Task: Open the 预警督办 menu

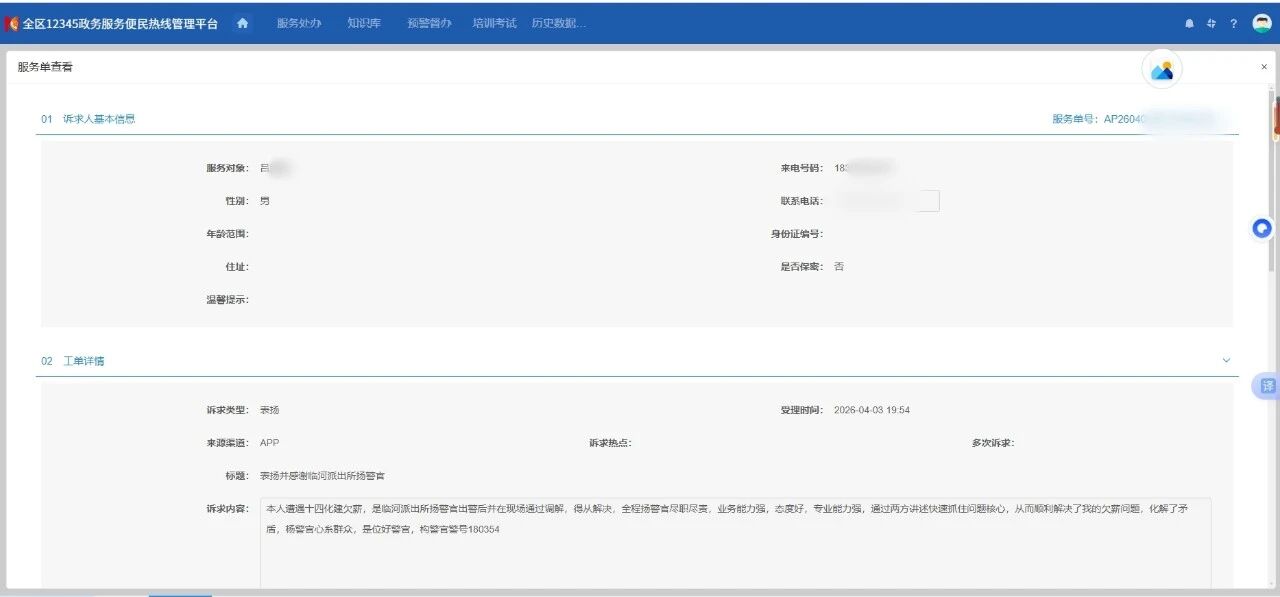Action: click(429, 24)
